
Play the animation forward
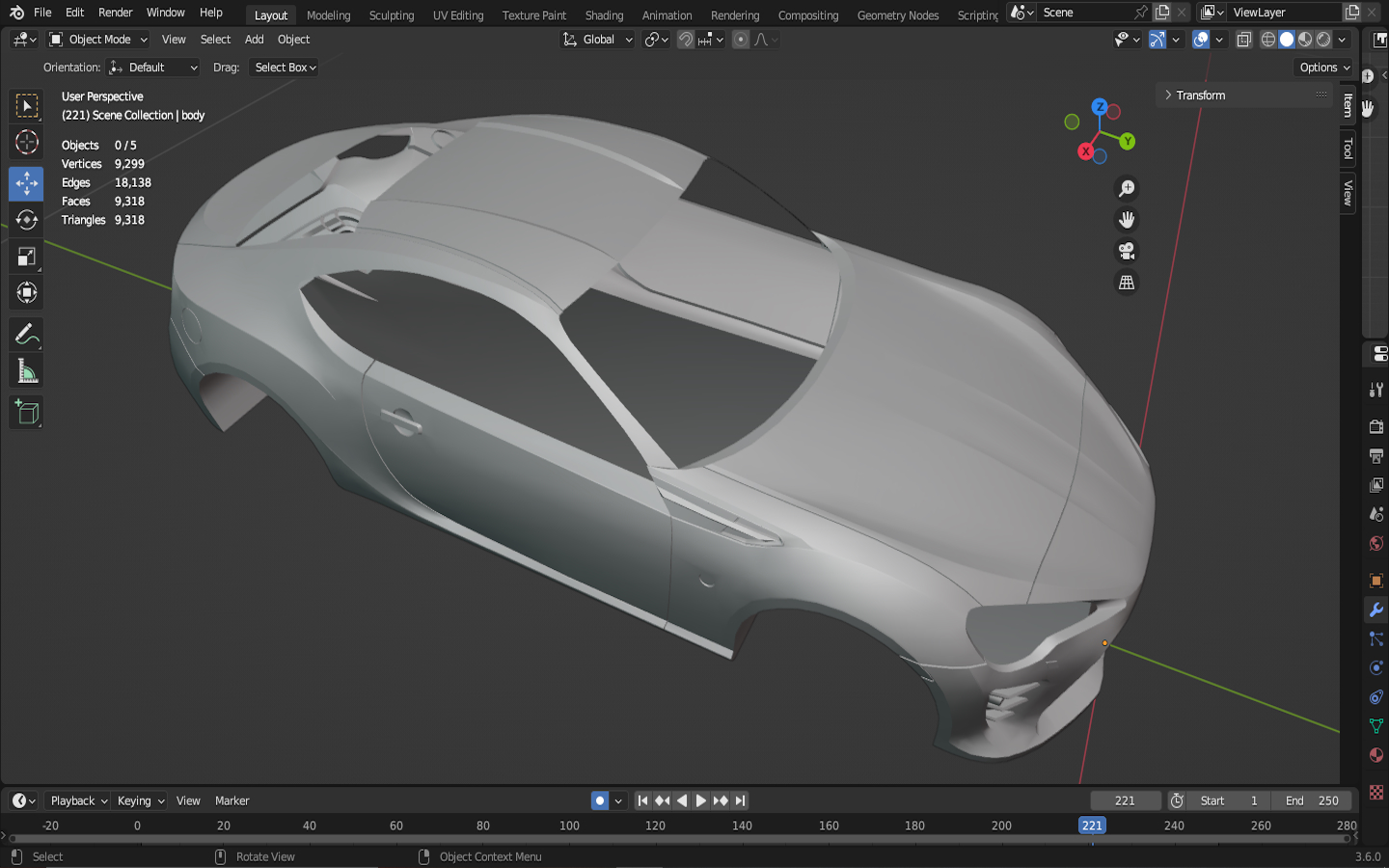click(701, 800)
